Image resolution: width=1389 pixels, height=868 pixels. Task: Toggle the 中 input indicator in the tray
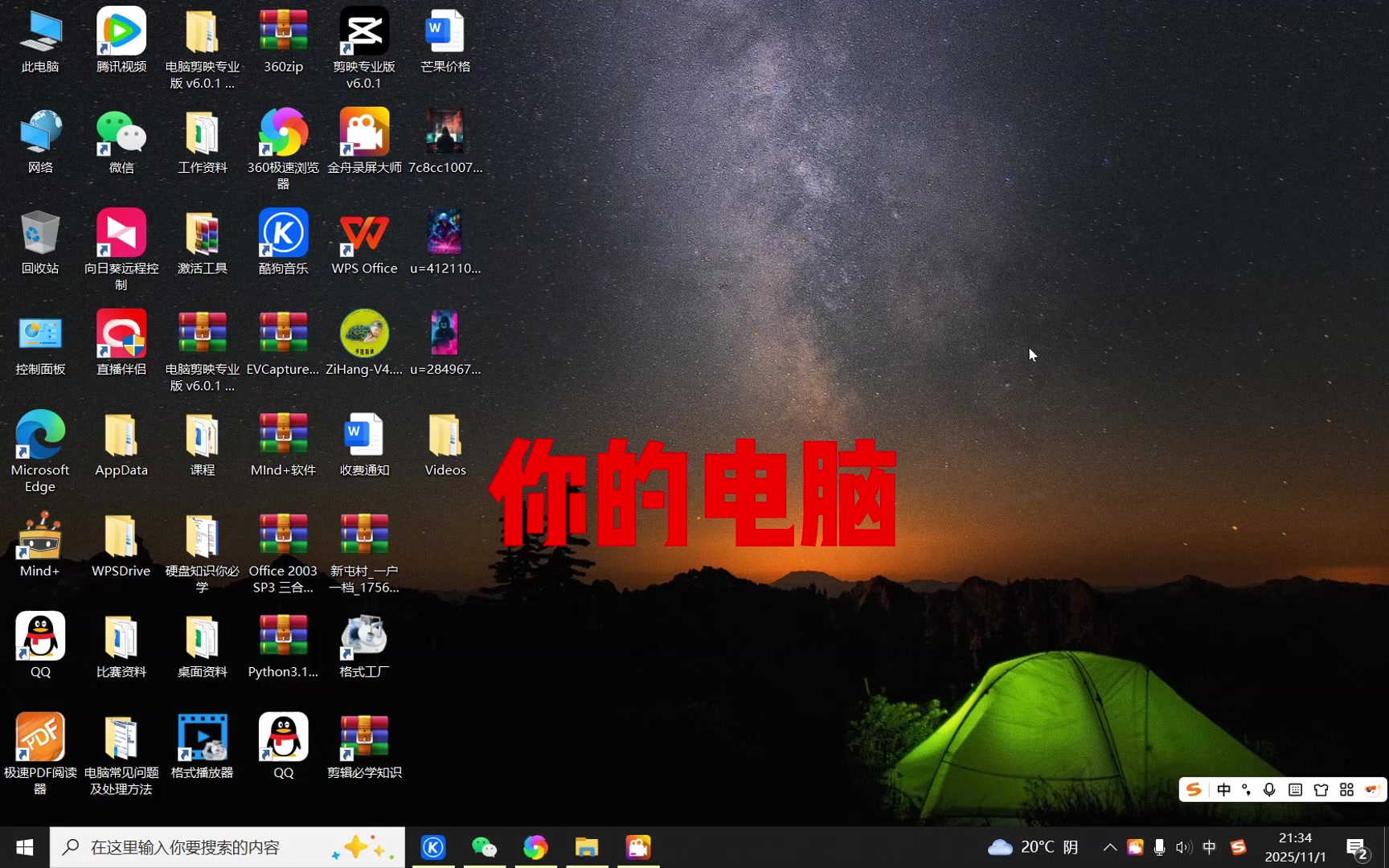point(1209,846)
